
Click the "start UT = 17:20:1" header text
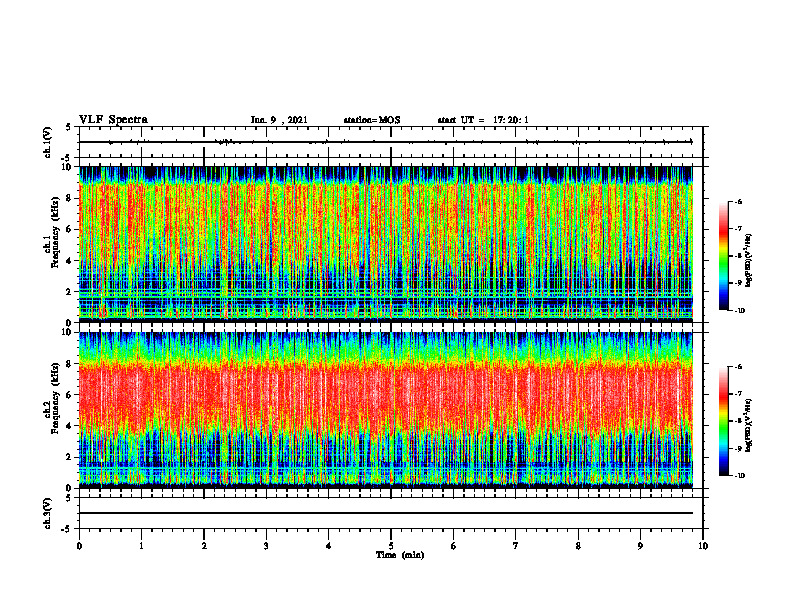(x=483, y=120)
